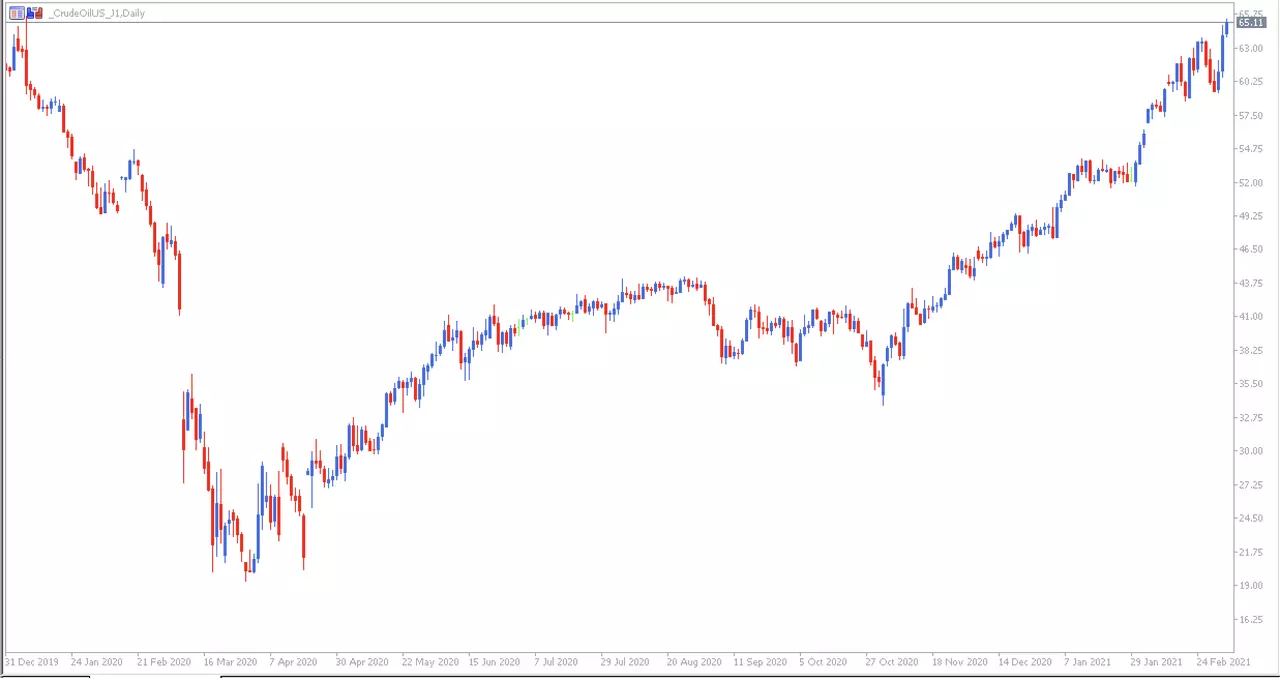Click the 60.25 price scale label
This screenshot has width=1280, height=678.
1249,82
